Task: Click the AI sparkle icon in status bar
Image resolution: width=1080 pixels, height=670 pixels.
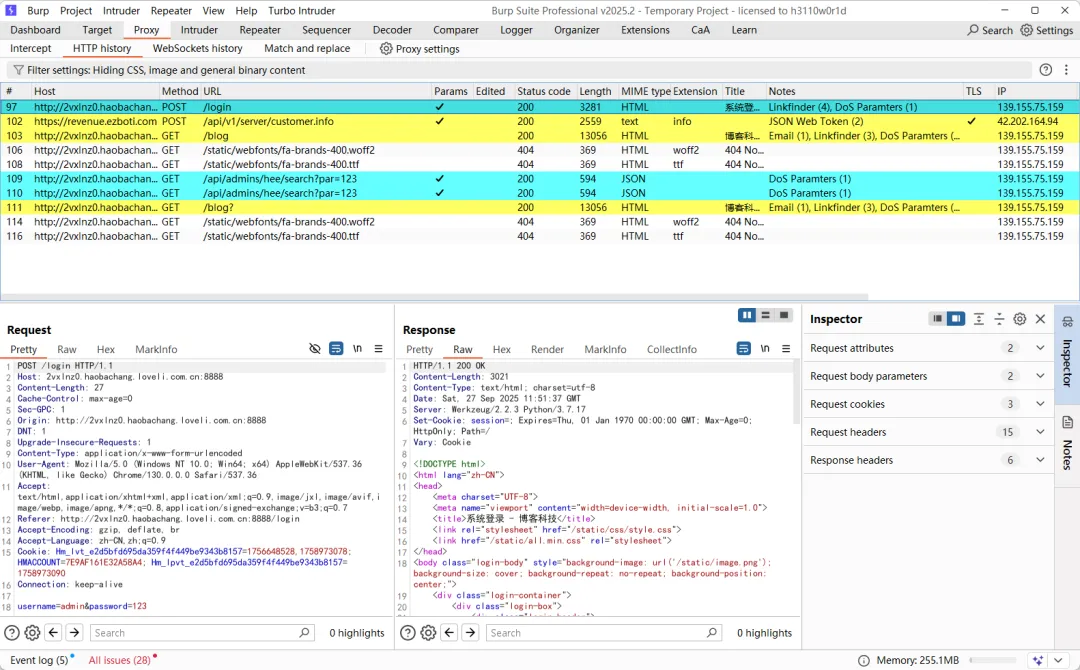Action: pyautogui.click(x=1038, y=660)
